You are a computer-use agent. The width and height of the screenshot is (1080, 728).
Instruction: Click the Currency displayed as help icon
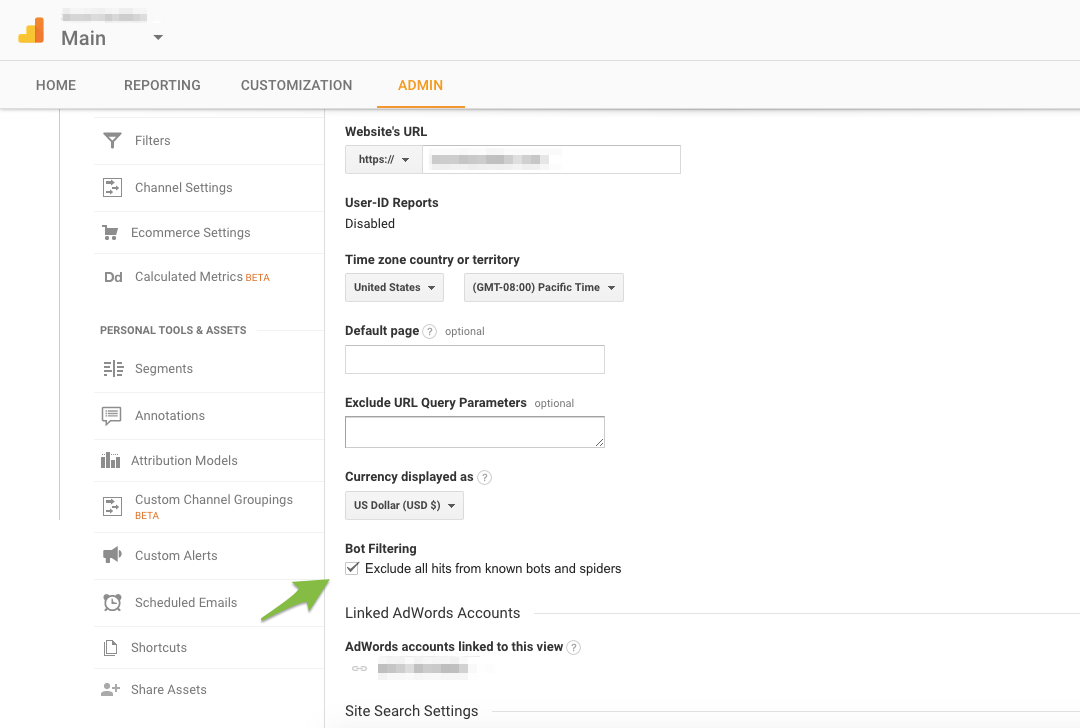pyautogui.click(x=484, y=477)
